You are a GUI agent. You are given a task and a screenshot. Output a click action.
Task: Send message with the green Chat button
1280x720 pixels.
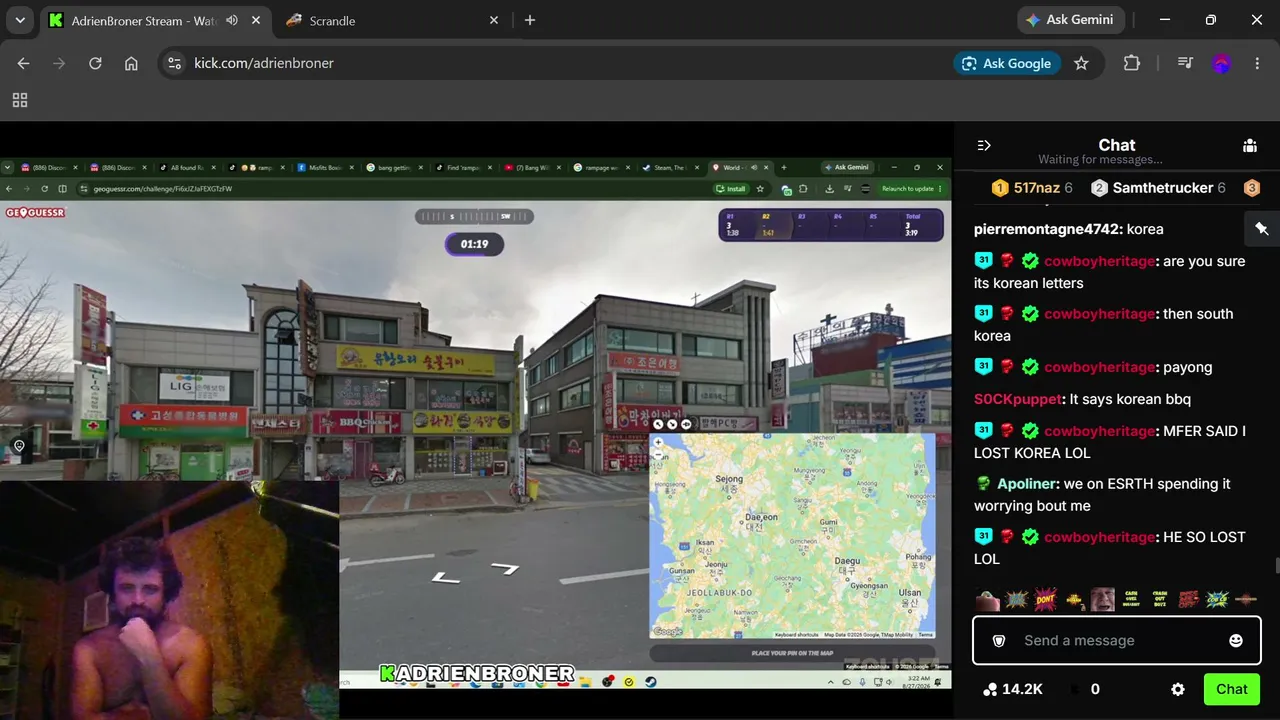click(x=1231, y=689)
